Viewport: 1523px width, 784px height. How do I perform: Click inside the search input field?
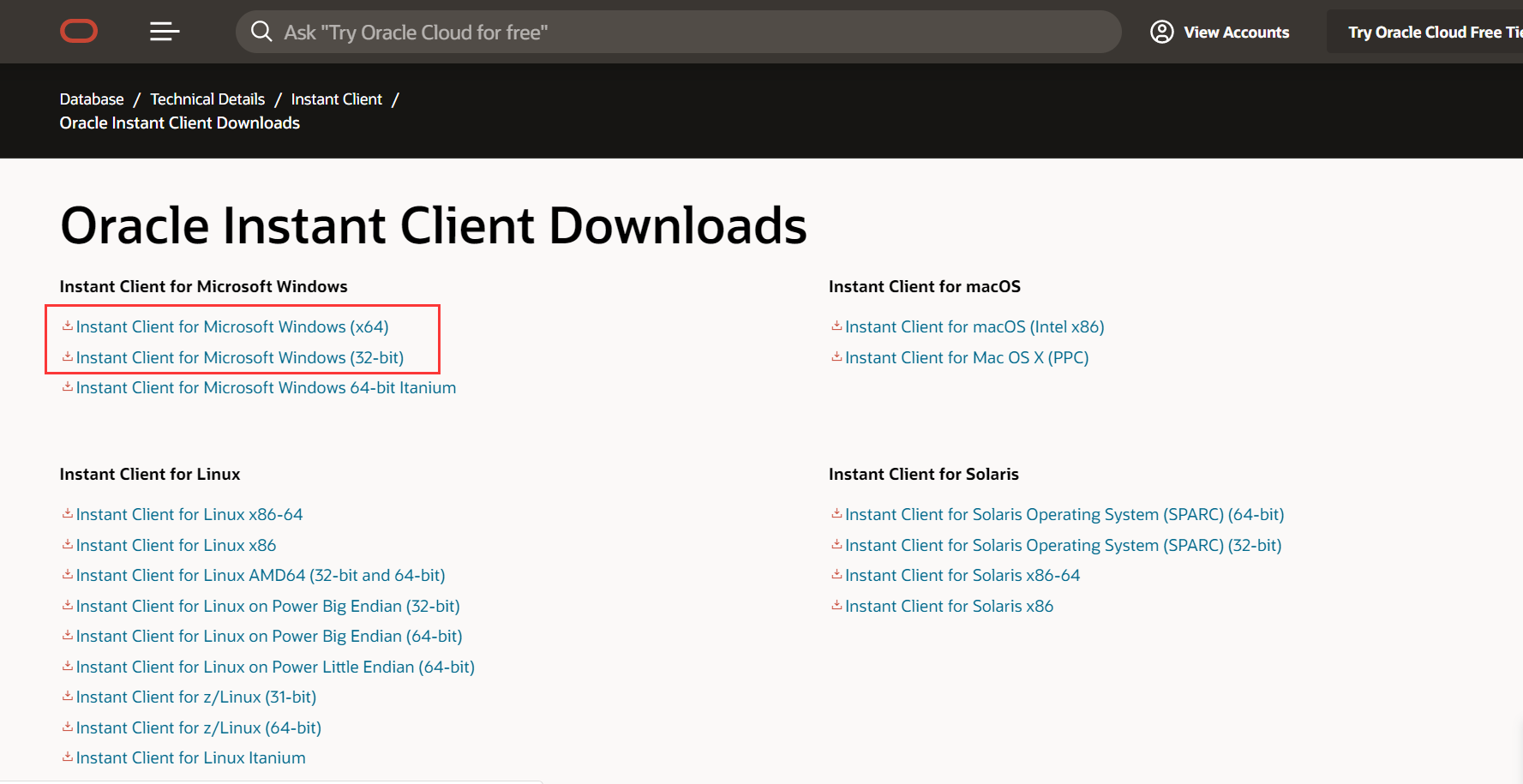[x=600, y=32]
